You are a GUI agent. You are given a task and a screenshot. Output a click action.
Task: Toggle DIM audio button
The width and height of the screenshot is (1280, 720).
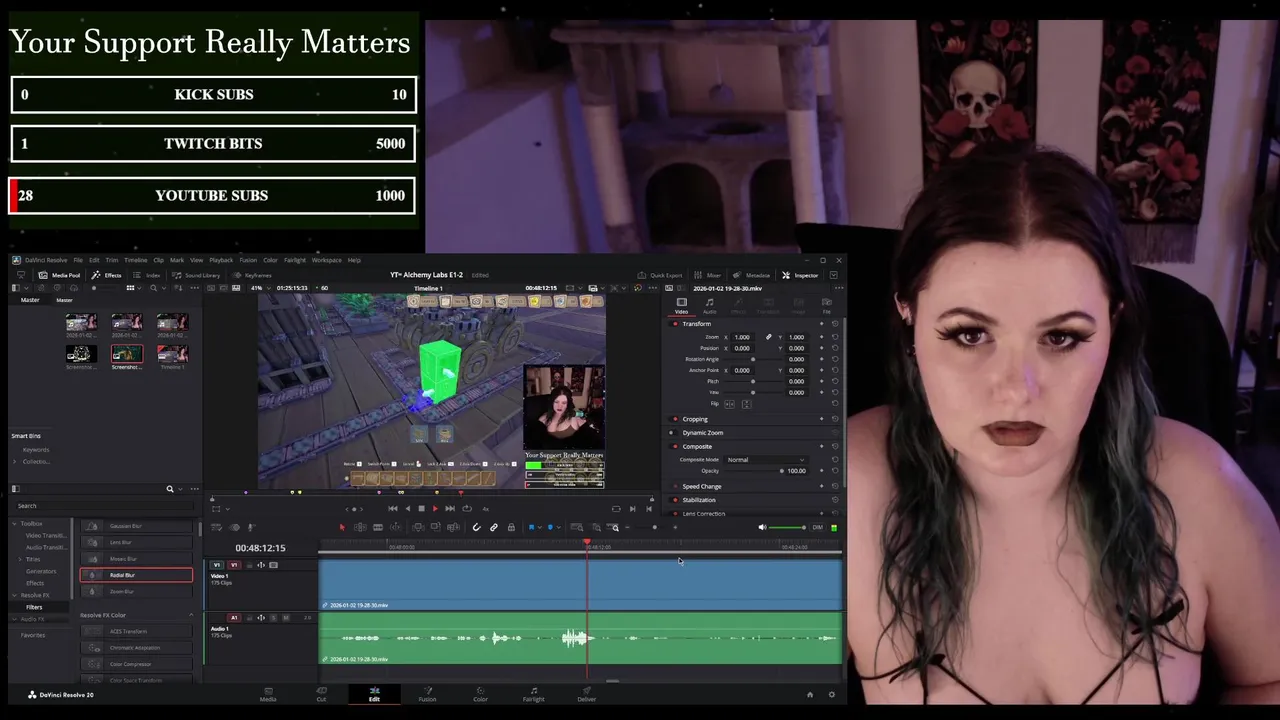coord(817,527)
